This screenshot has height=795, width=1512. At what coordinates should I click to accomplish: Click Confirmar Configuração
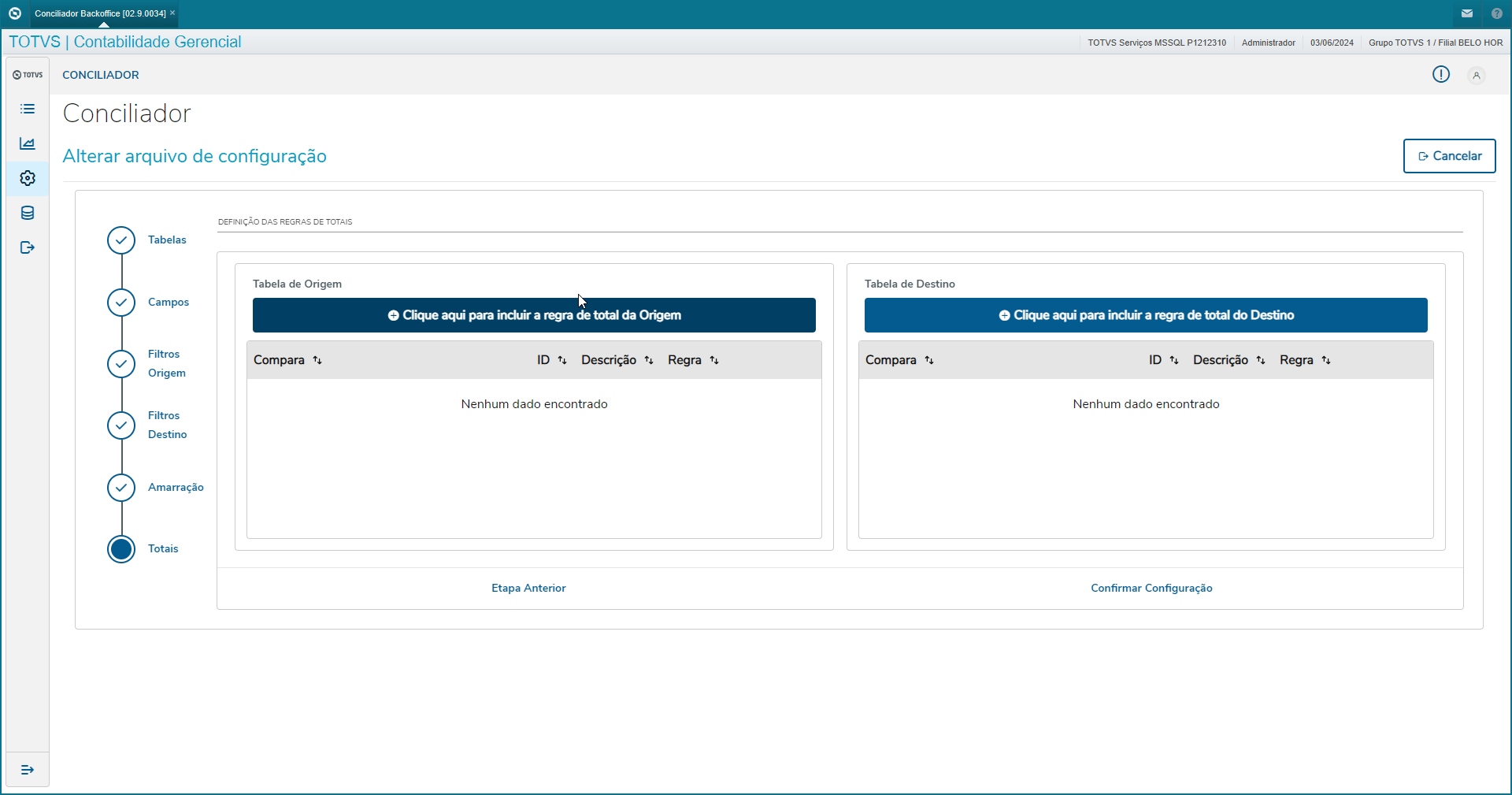pos(1151,588)
